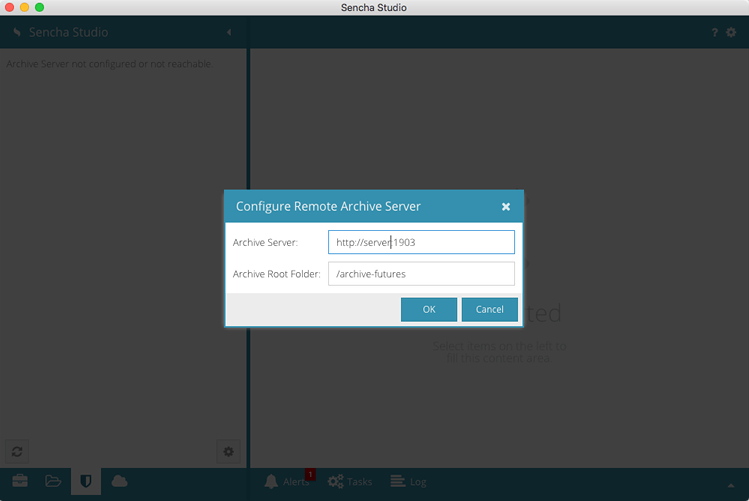Click the red alerts count badge
749x501 pixels.
pyautogui.click(x=310, y=474)
